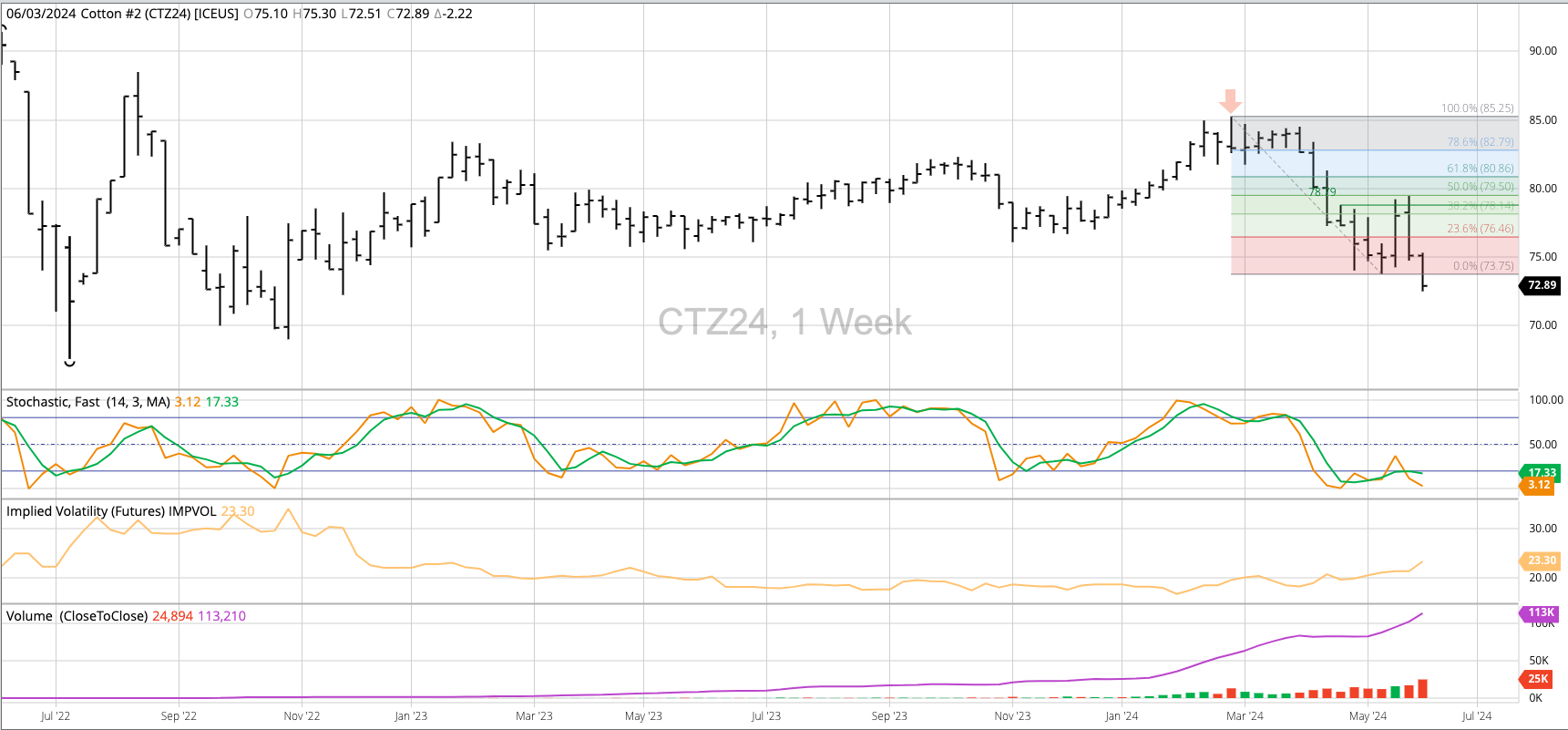Click the 78.6% (82.79) Fibonacci level label
Screen dimensions: 1568x730
tap(1480, 142)
